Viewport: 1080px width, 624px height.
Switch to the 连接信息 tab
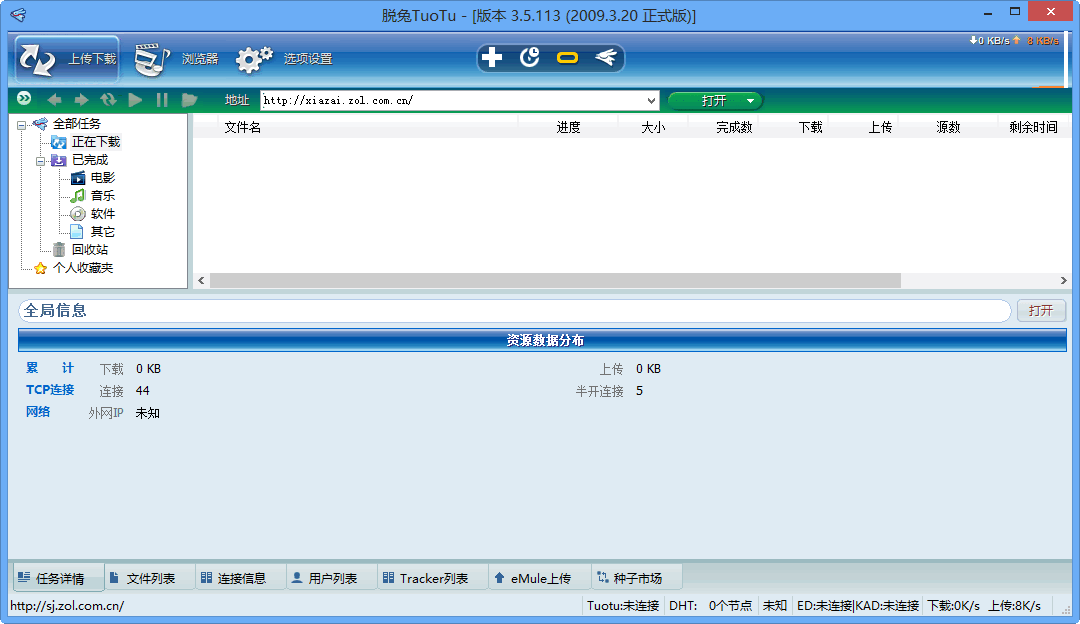(x=241, y=578)
